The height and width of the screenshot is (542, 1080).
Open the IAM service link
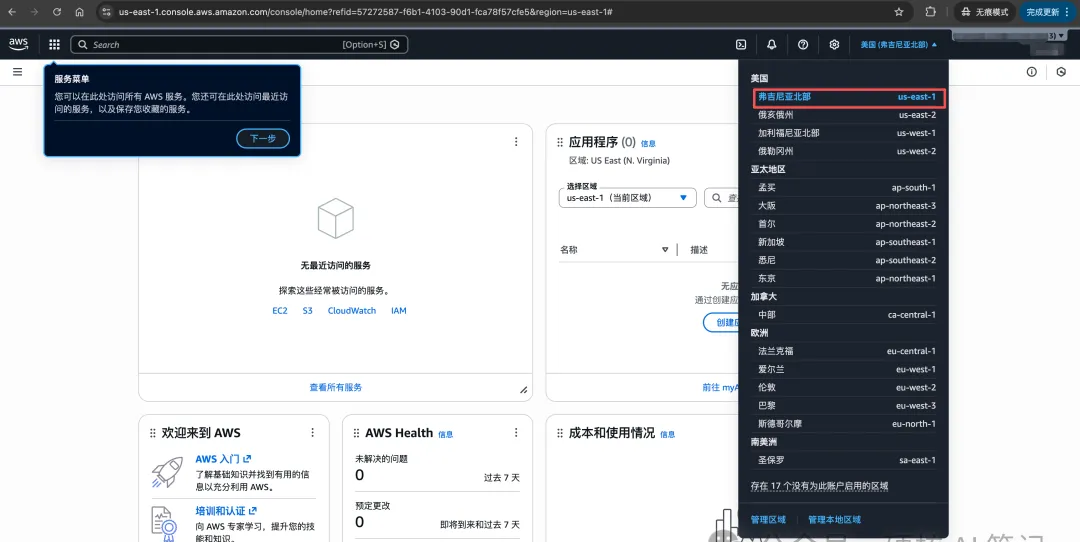[x=399, y=311]
